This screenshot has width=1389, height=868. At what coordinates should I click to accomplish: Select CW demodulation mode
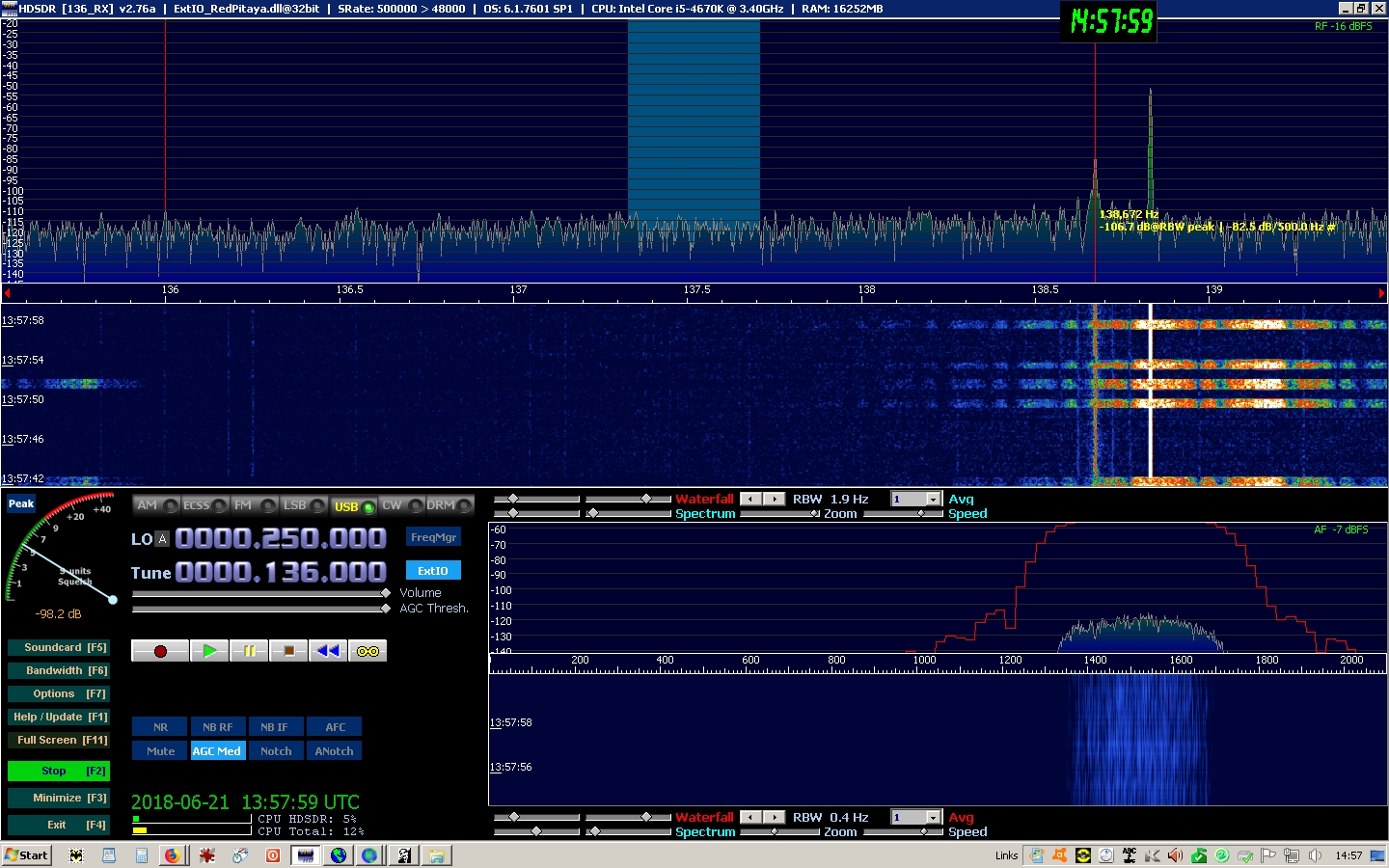point(401,505)
